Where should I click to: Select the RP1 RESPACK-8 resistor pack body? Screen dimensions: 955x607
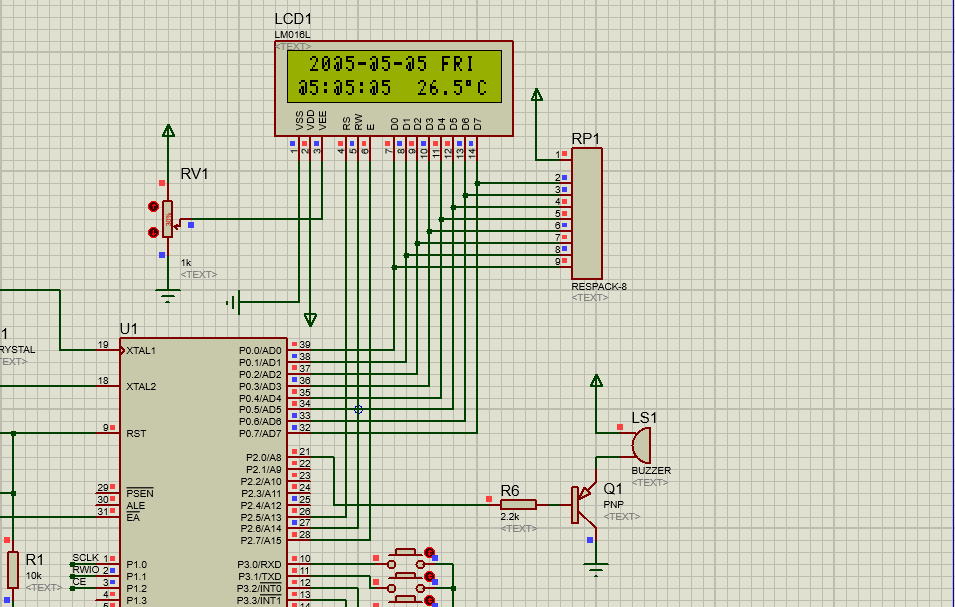tap(587, 213)
